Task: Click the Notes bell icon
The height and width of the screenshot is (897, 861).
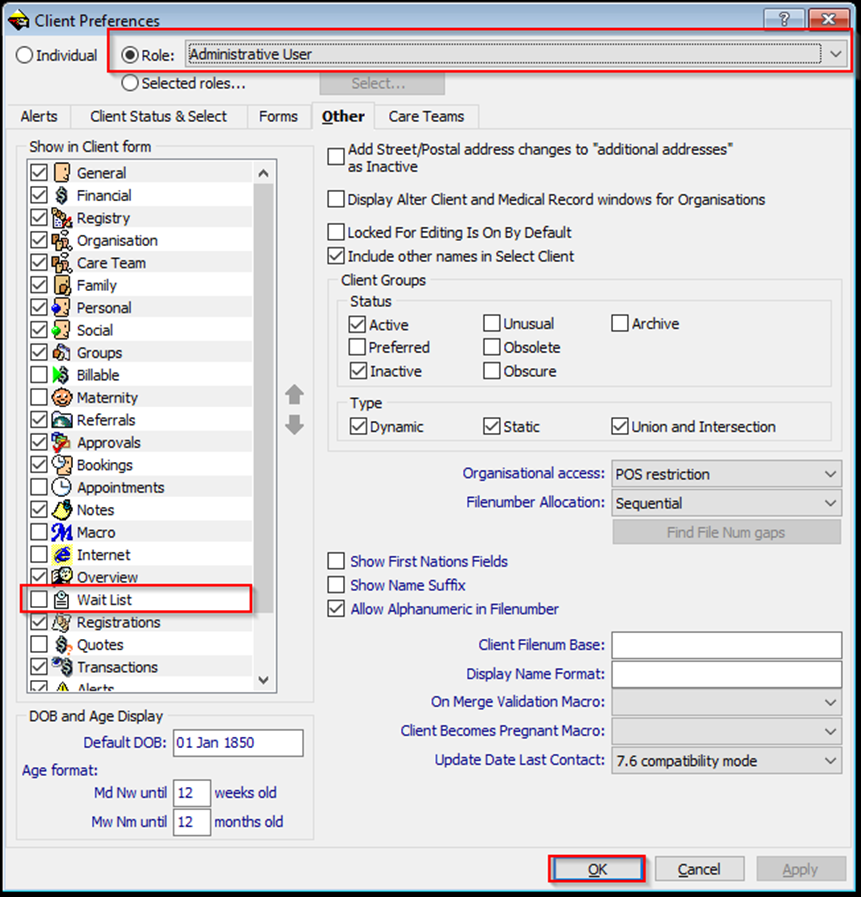Action: [x=61, y=509]
